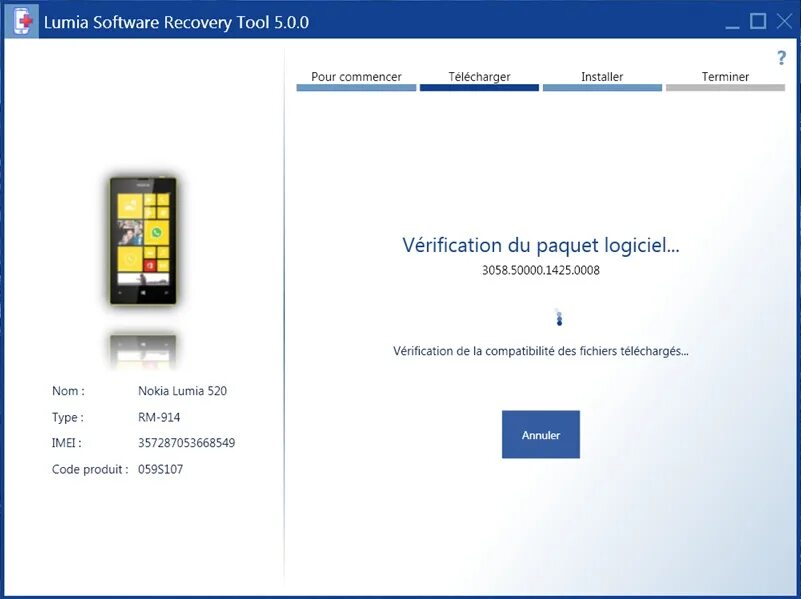Close the Lumia Software Recovery Tool window
Viewport: 801px width, 599px height.
784,21
